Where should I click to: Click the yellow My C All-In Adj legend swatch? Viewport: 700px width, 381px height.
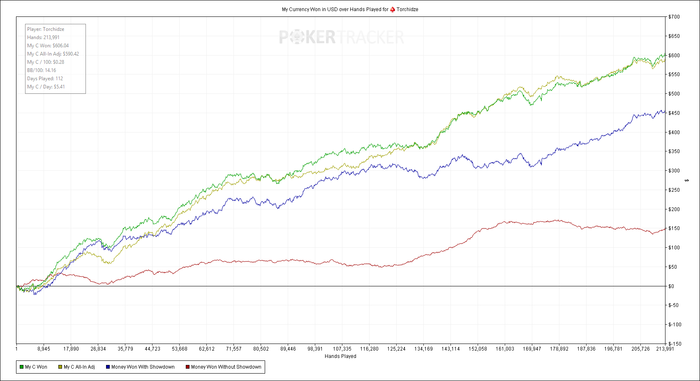60,367
